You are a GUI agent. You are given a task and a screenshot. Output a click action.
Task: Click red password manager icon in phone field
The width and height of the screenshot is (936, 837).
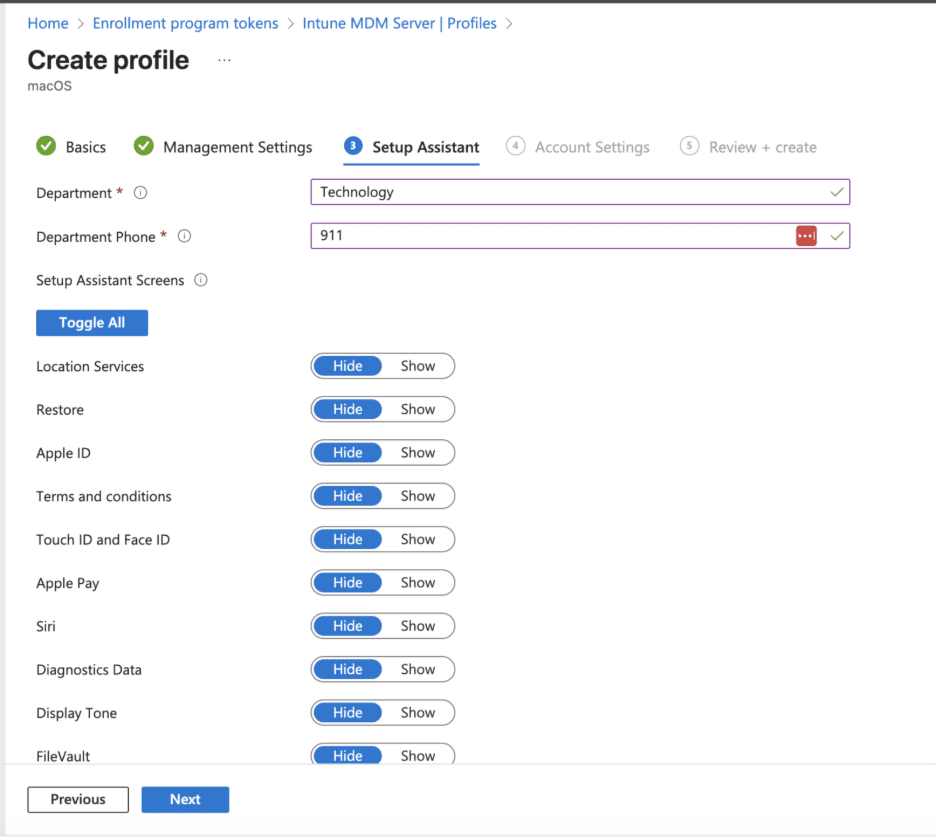tap(806, 236)
